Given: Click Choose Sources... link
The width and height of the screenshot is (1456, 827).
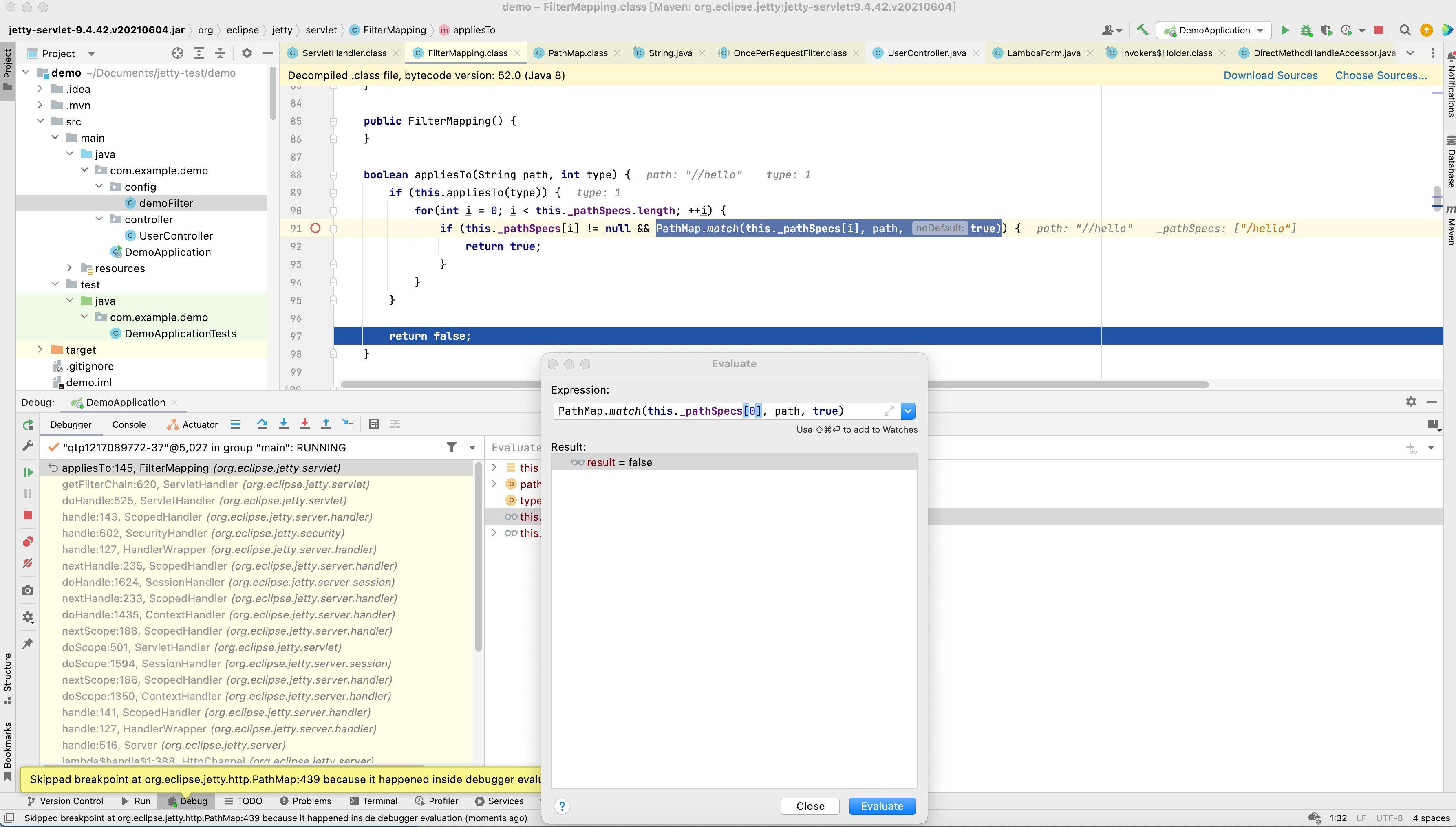Looking at the screenshot, I should [x=1381, y=75].
